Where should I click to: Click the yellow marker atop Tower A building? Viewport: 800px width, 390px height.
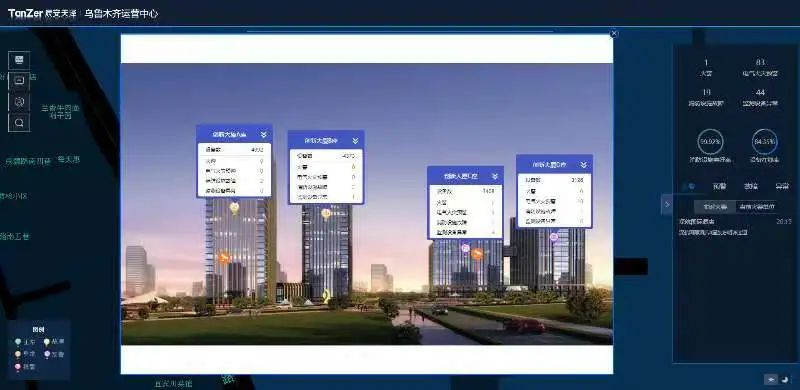click(x=234, y=207)
